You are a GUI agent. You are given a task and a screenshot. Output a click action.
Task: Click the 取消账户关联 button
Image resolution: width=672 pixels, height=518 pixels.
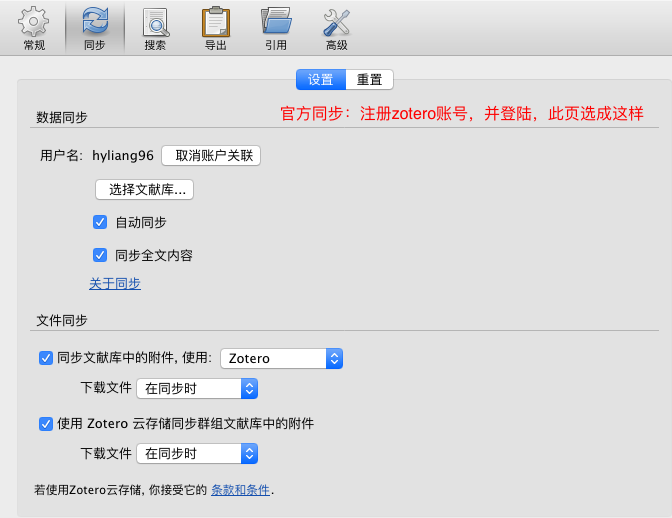click(x=210, y=155)
